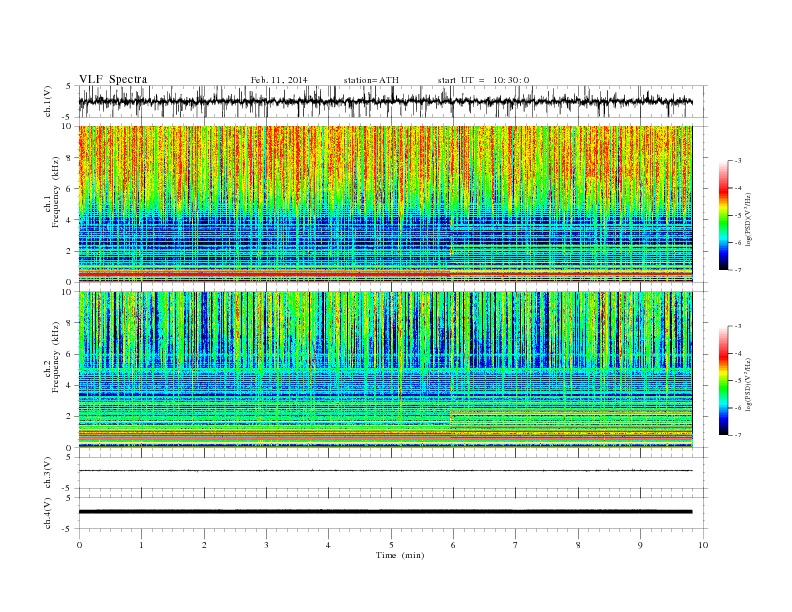Click the ch.1 frequency spectrogram panel
Image resolution: width=792 pixels, height=612 pixels.
click(385, 204)
